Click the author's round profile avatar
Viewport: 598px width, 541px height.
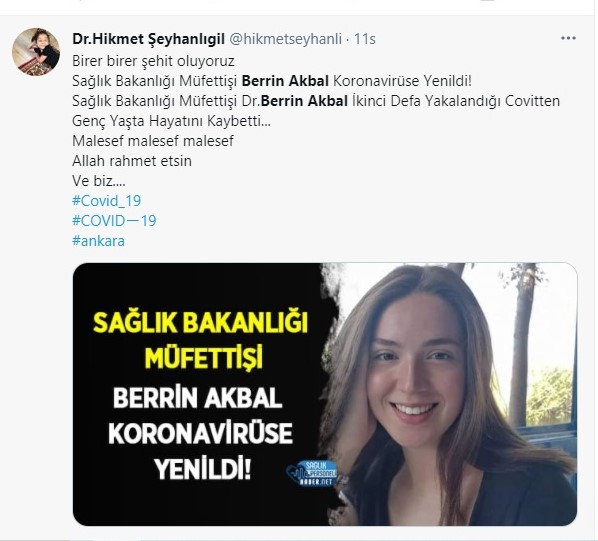[36, 51]
